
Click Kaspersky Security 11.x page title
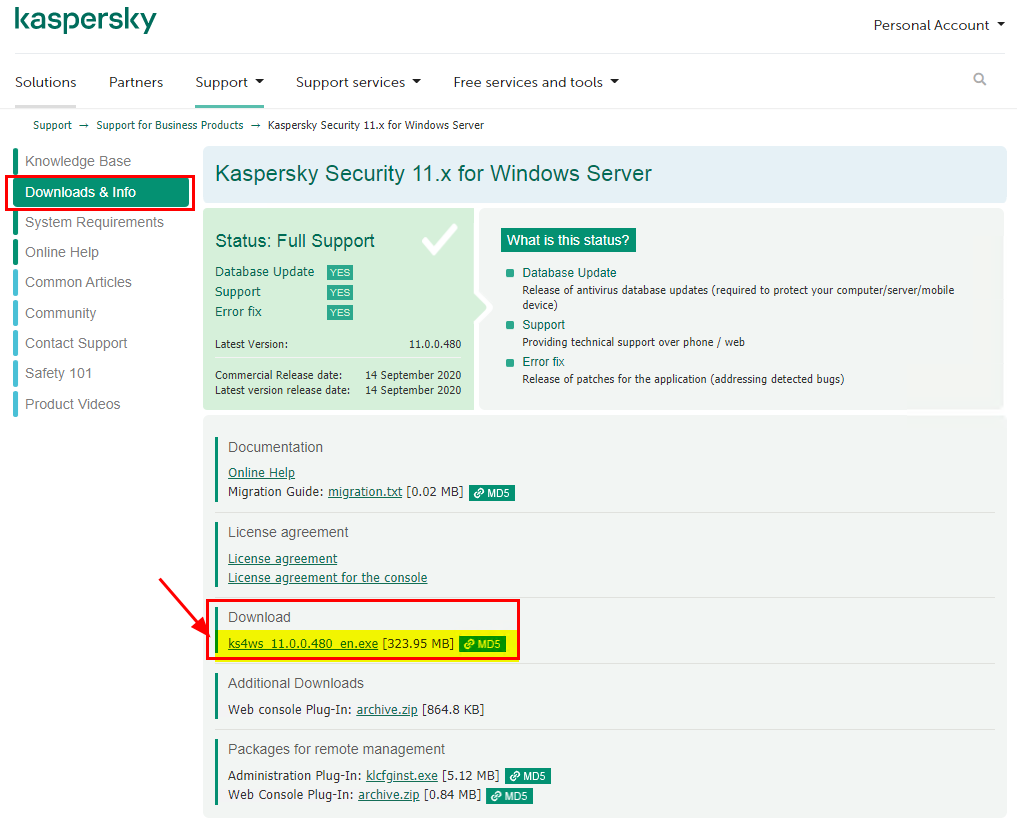pos(433,174)
